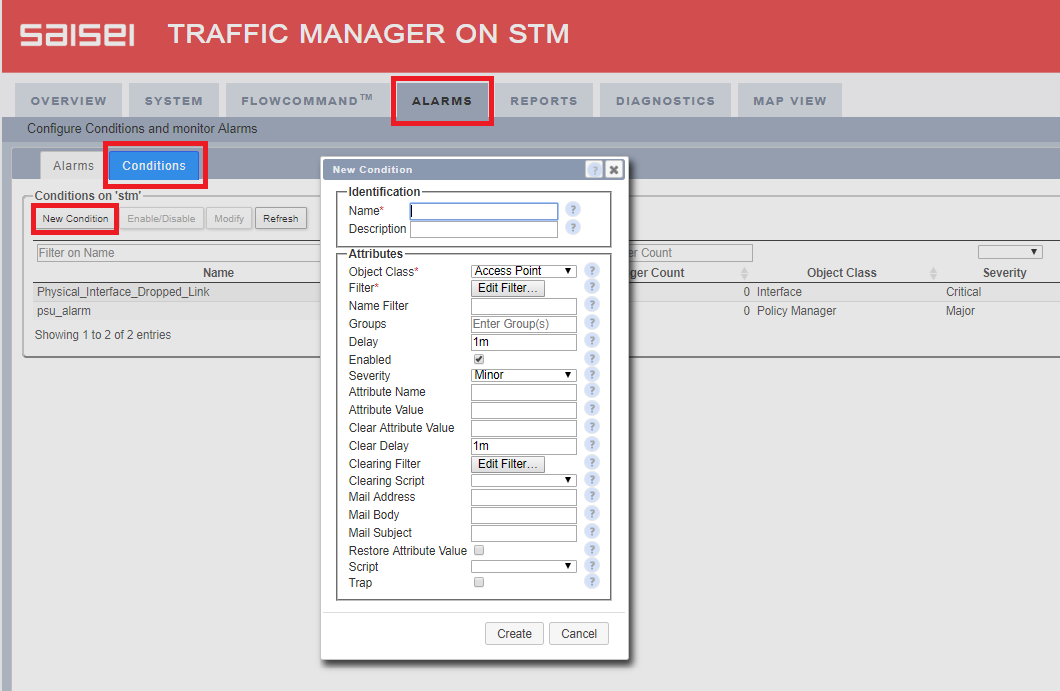Expand the Object Class dropdown
The height and width of the screenshot is (691, 1060).
tap(523, 271)
